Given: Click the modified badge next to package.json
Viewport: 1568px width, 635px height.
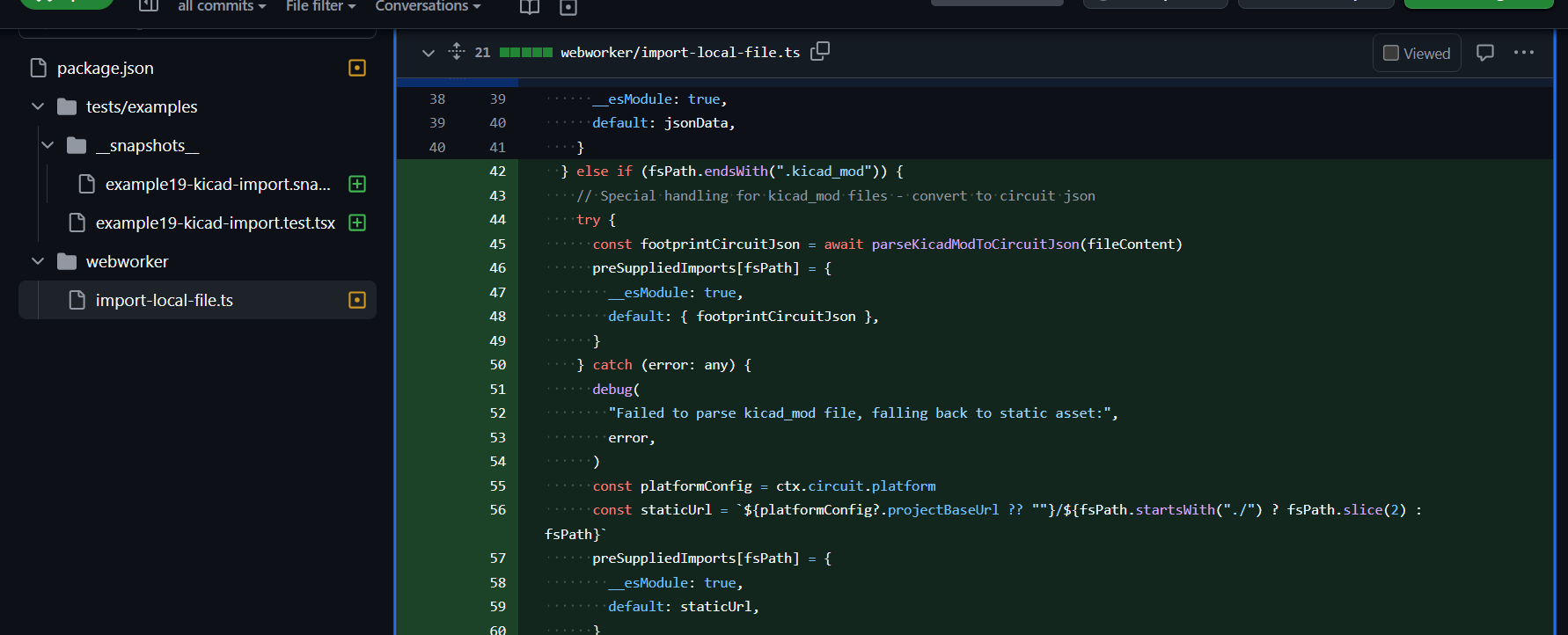Looking at the screenshot, I should pyautogui.click(x=357, y=68).
